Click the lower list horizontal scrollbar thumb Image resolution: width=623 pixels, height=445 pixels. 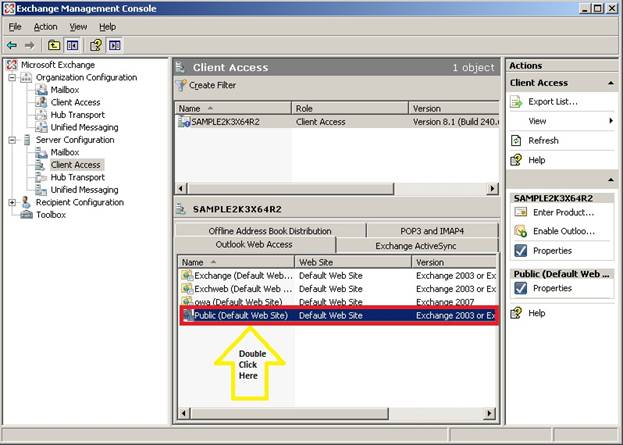(x=289, y=414)
